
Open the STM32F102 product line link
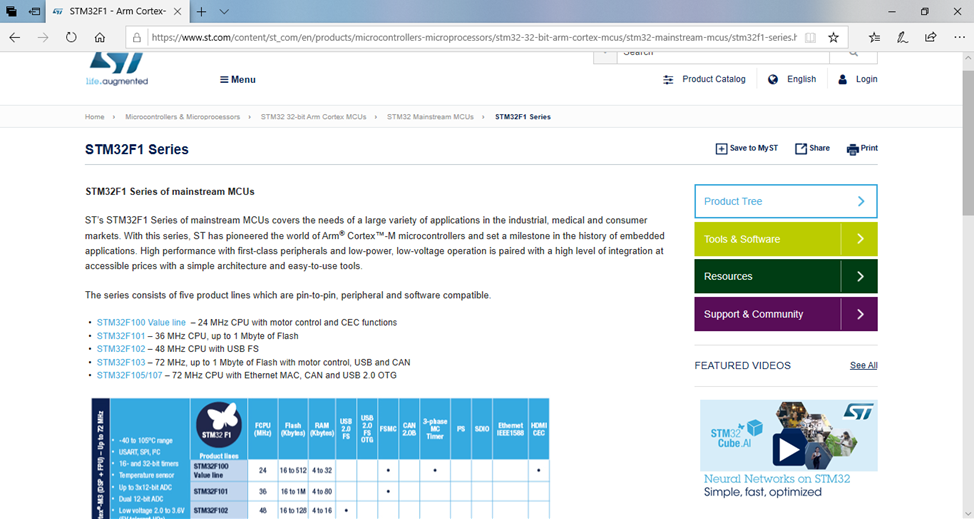pos(121,349)
